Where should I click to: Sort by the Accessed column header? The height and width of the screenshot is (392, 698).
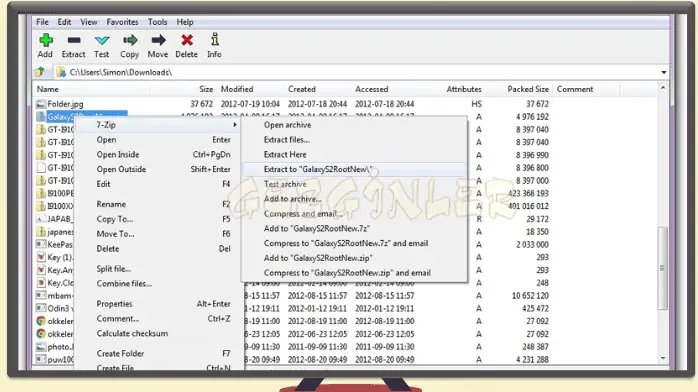(371, 89)
